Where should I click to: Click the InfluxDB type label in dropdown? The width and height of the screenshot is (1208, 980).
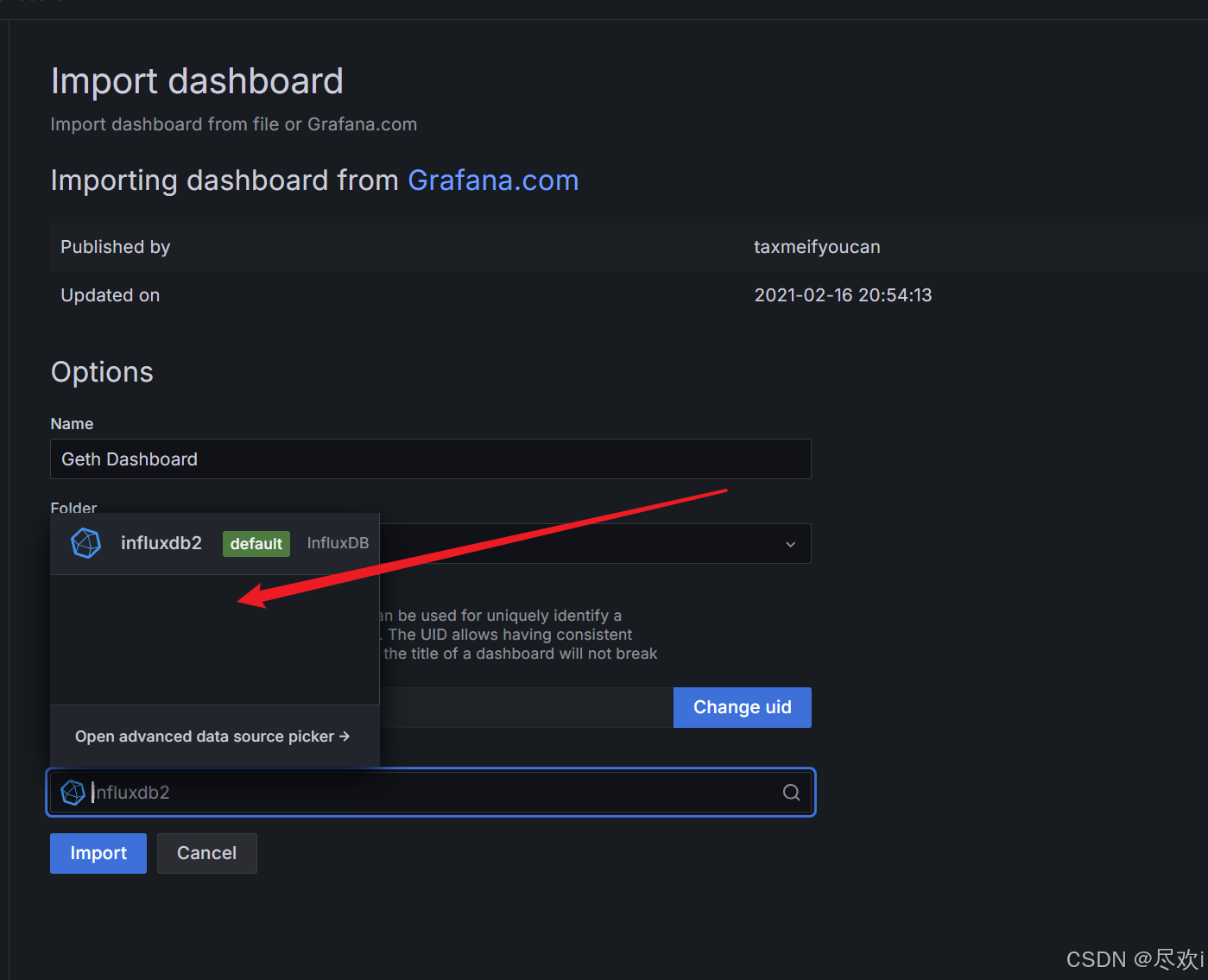tap(338, 543)
